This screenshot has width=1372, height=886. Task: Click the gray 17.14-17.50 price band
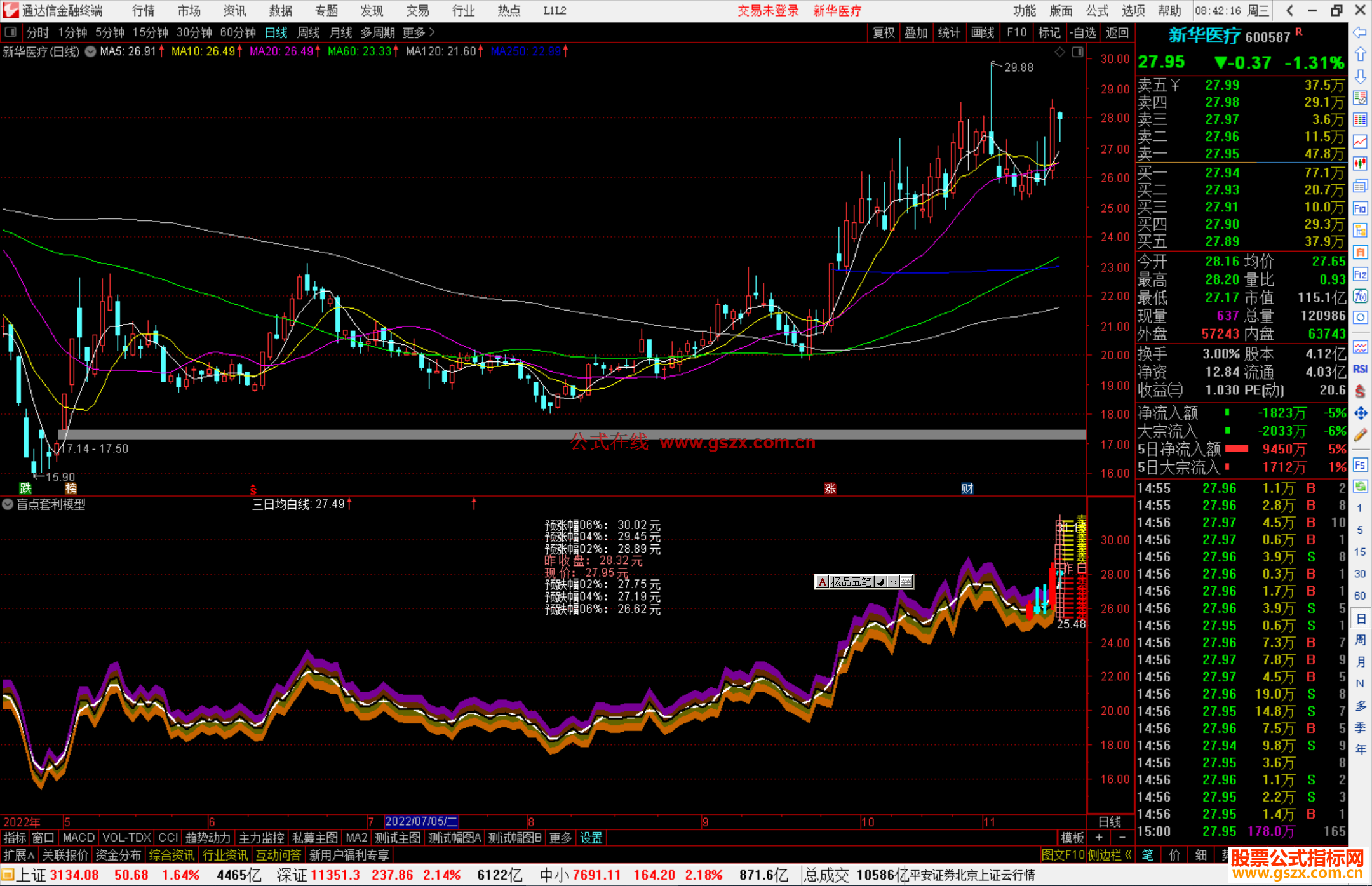(x=381, y=434)
